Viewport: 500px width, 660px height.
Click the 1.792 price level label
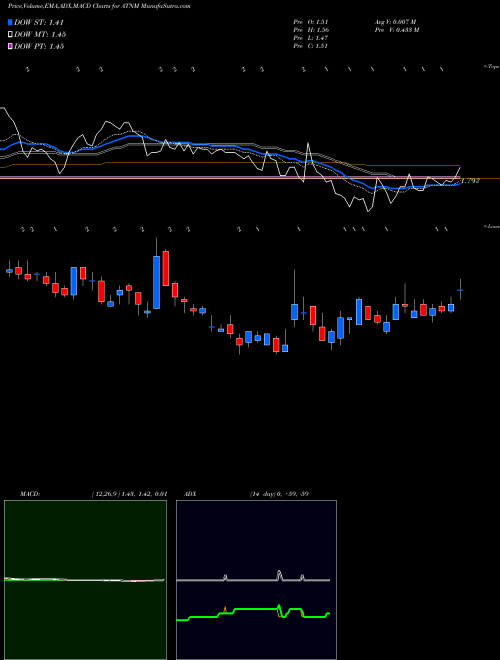470,181
